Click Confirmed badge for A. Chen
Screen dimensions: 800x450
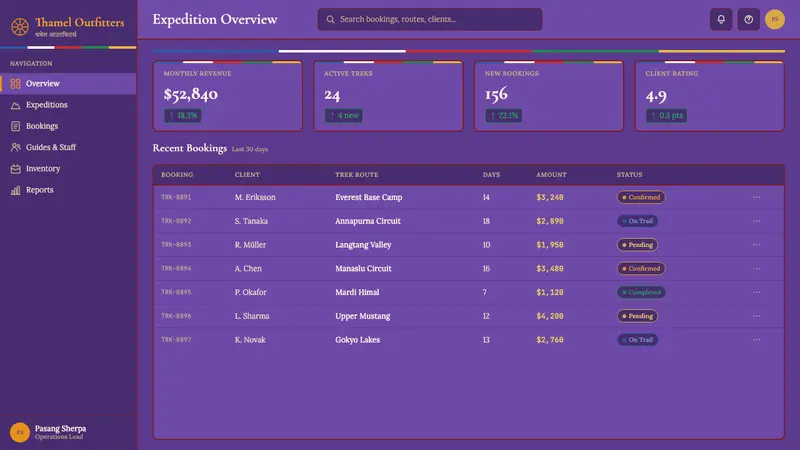click(641, 268)
